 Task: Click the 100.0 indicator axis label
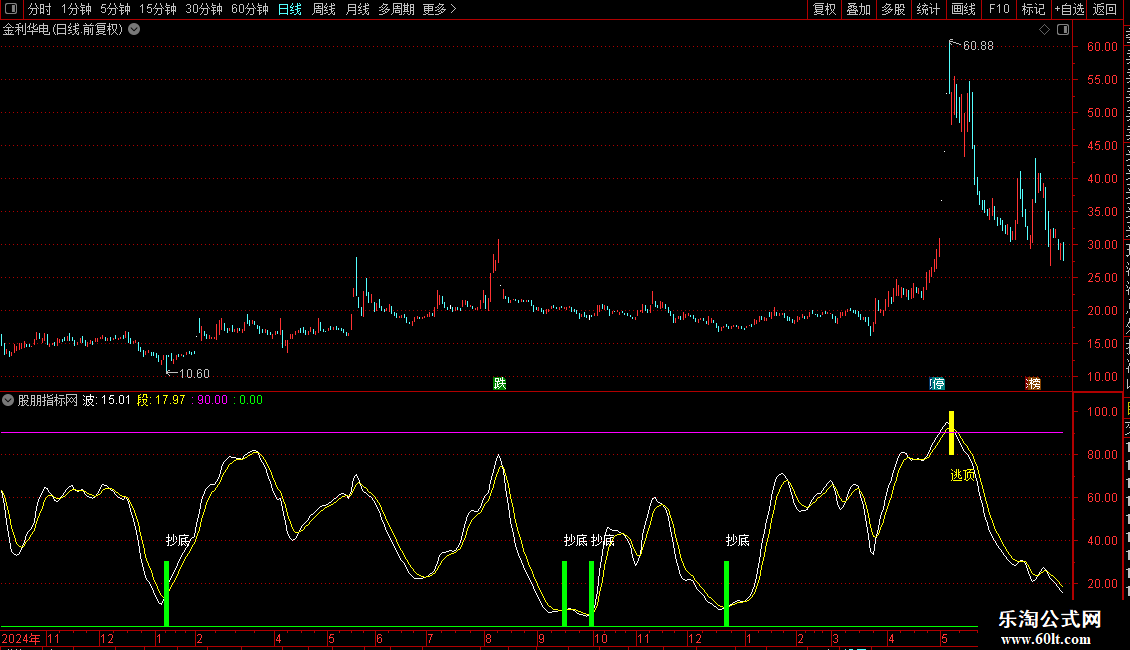[x=1103, y=412]
